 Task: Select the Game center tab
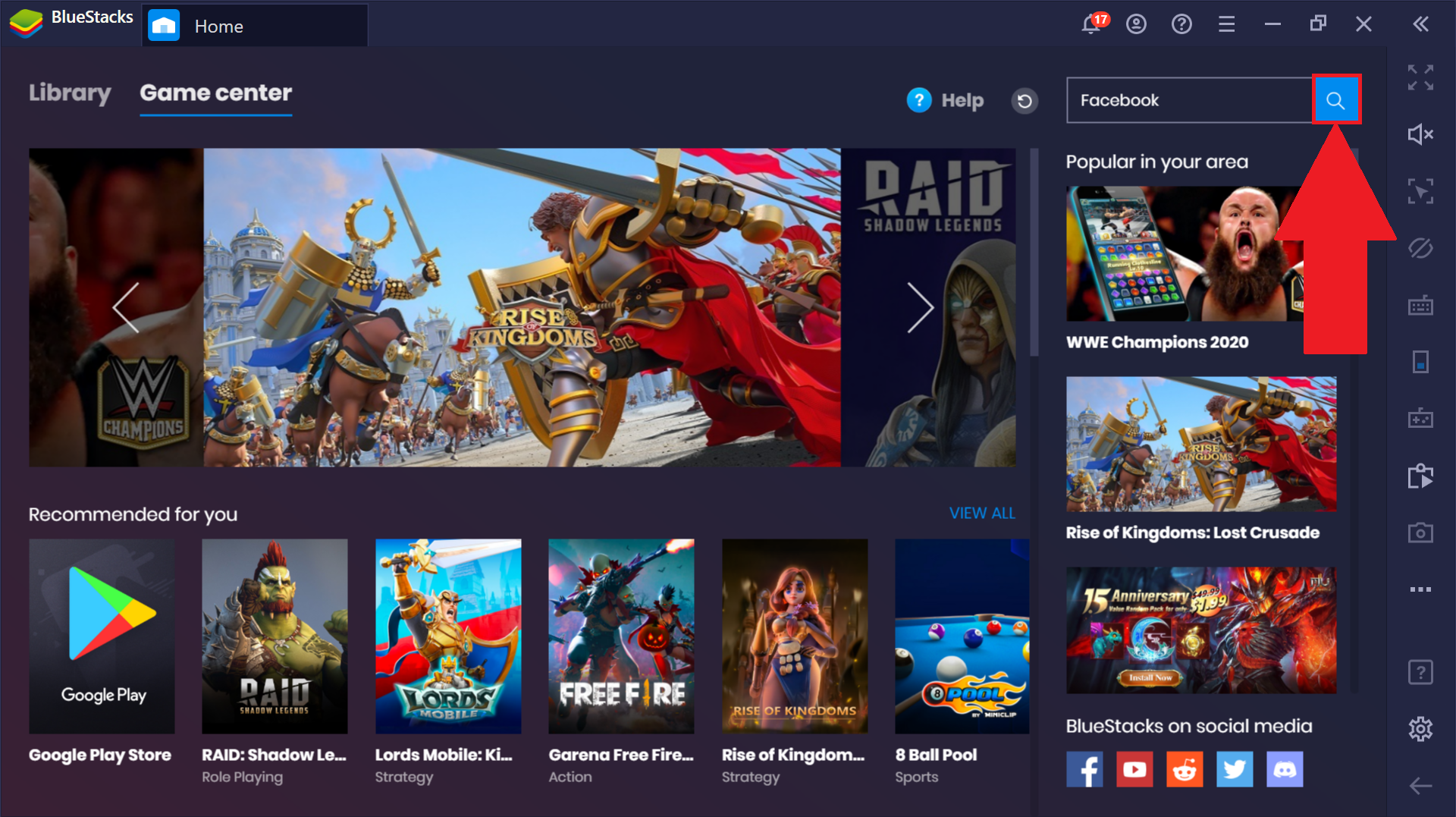[x=215, y=94]
